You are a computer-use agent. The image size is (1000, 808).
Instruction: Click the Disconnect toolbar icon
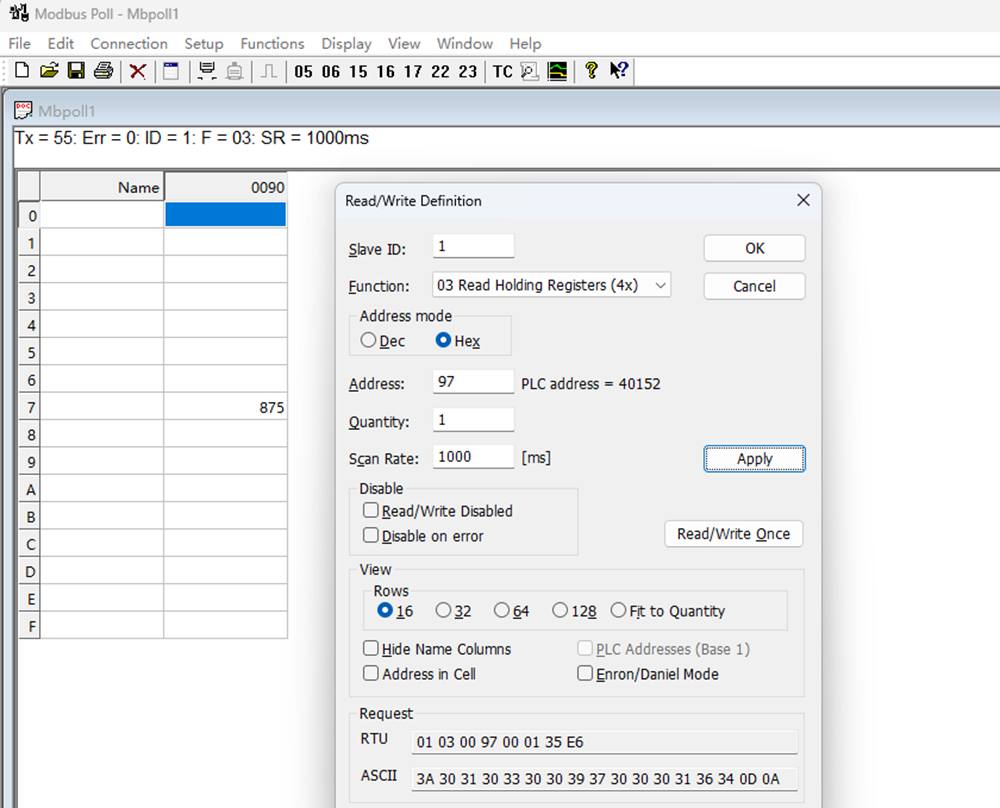click(235, 71)
